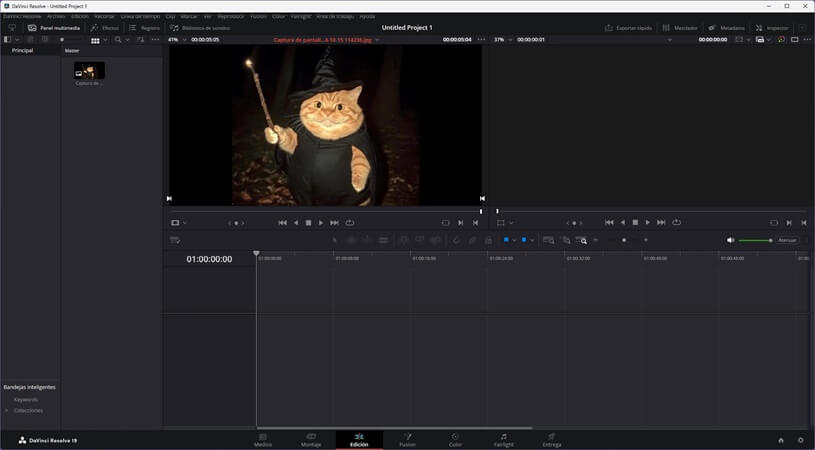Toggle bin list sidebar icon
This screenshot has height=450, width=815.
(x=7, y=39)
